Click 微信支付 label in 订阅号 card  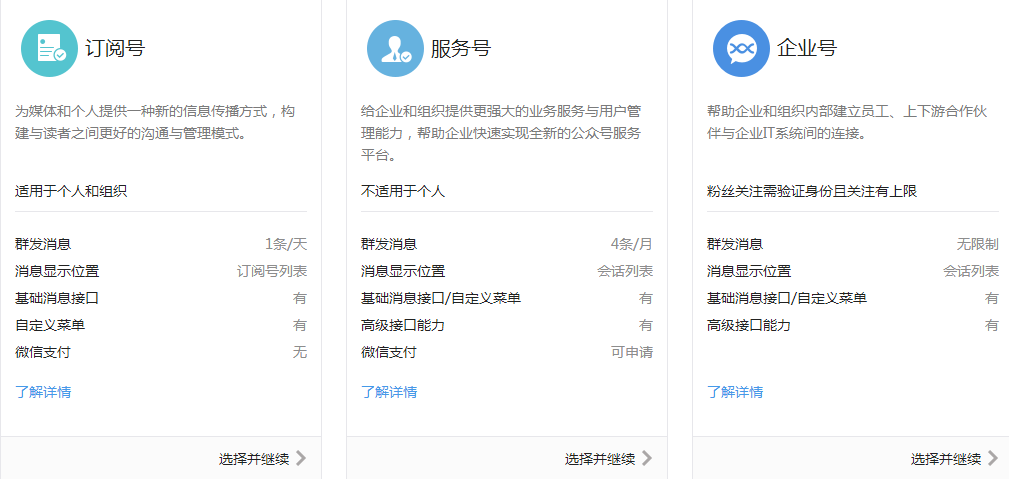pos(43,352)
